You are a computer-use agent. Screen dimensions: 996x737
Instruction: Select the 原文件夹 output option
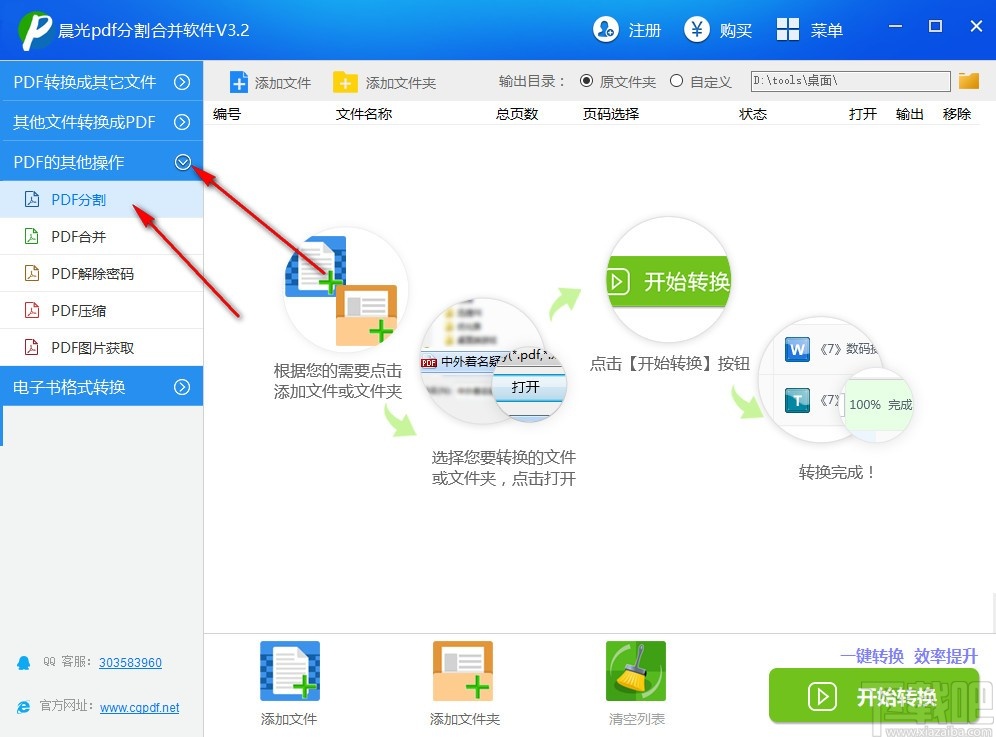pyautogui.click(x=588, y=81)
